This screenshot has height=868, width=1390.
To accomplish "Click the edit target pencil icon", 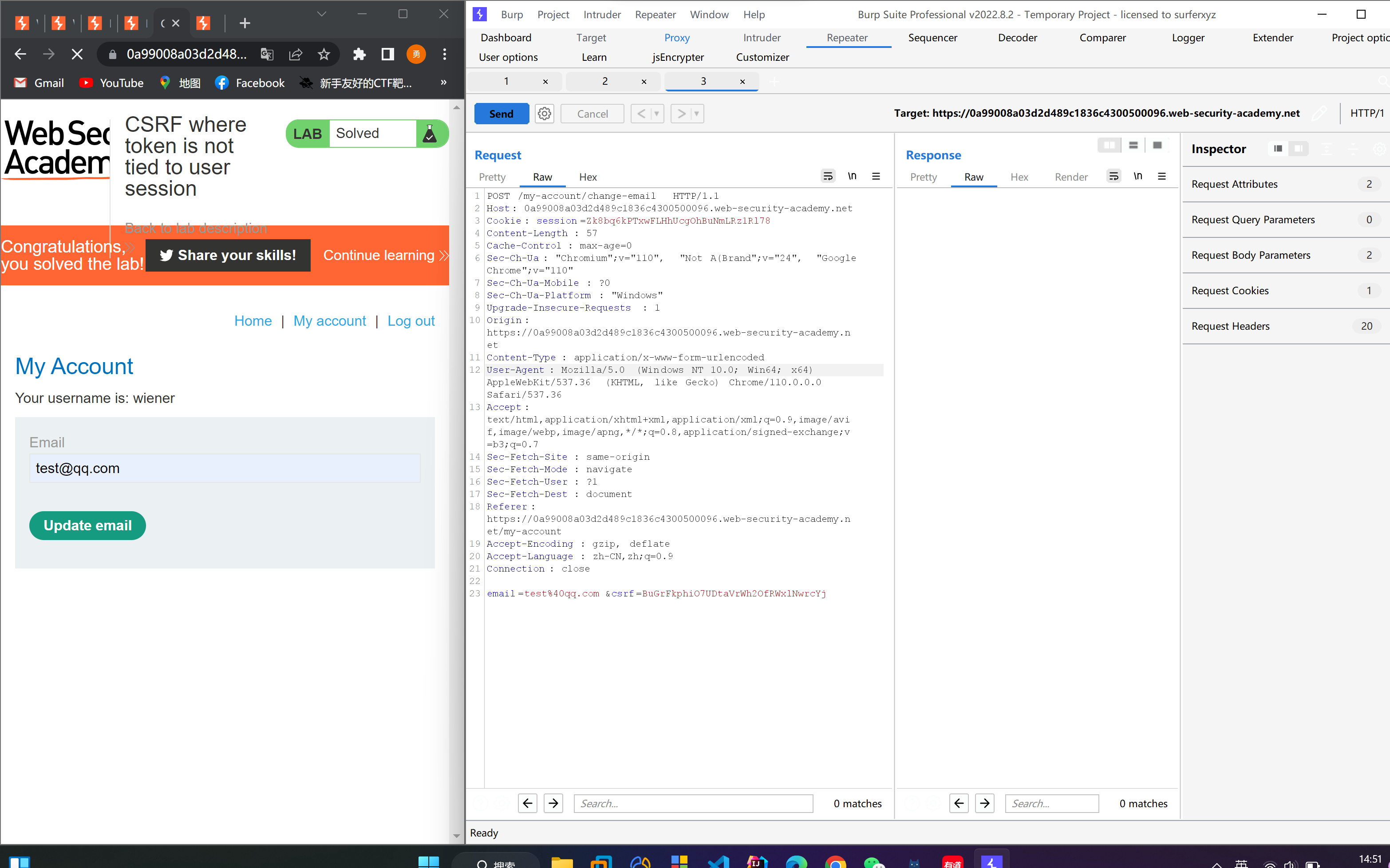I will 1319,114.
